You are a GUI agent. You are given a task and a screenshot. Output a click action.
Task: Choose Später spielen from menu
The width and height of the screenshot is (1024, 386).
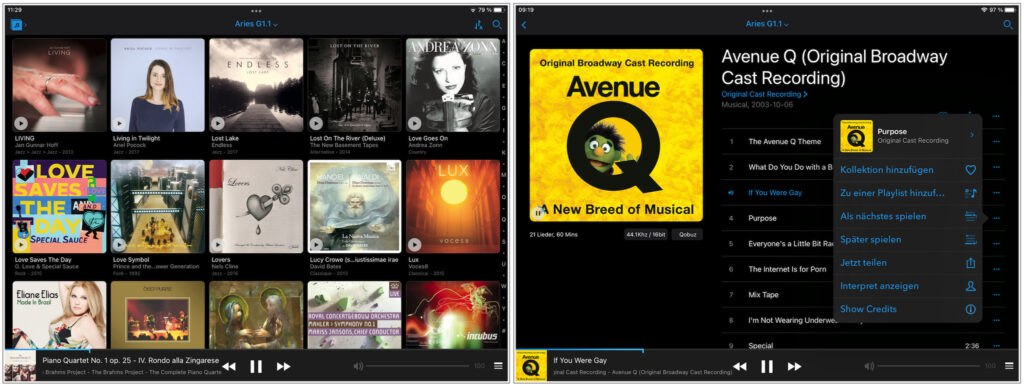click(x=908, y=240)
